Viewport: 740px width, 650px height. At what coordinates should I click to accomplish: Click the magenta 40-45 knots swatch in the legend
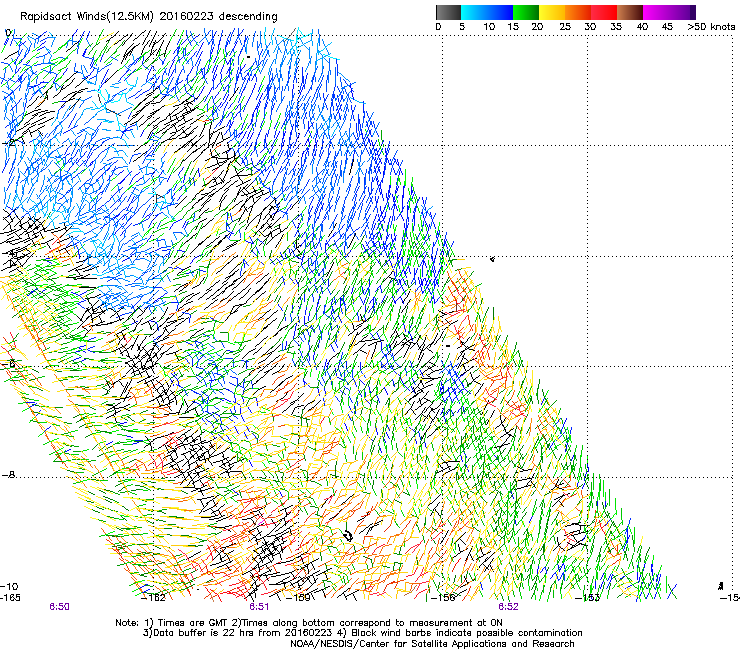tap(656, 12)
